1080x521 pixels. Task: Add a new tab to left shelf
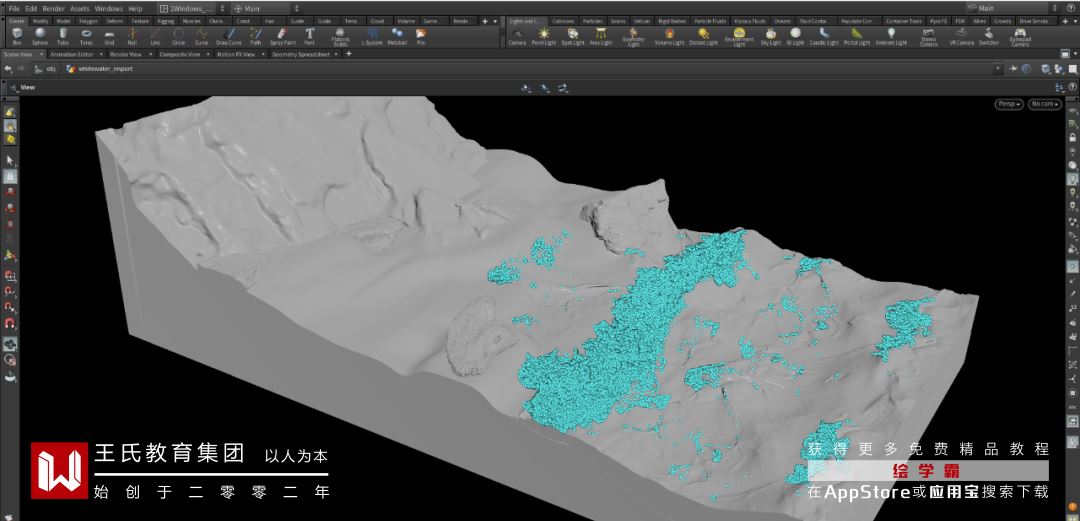tap(484, 21)
